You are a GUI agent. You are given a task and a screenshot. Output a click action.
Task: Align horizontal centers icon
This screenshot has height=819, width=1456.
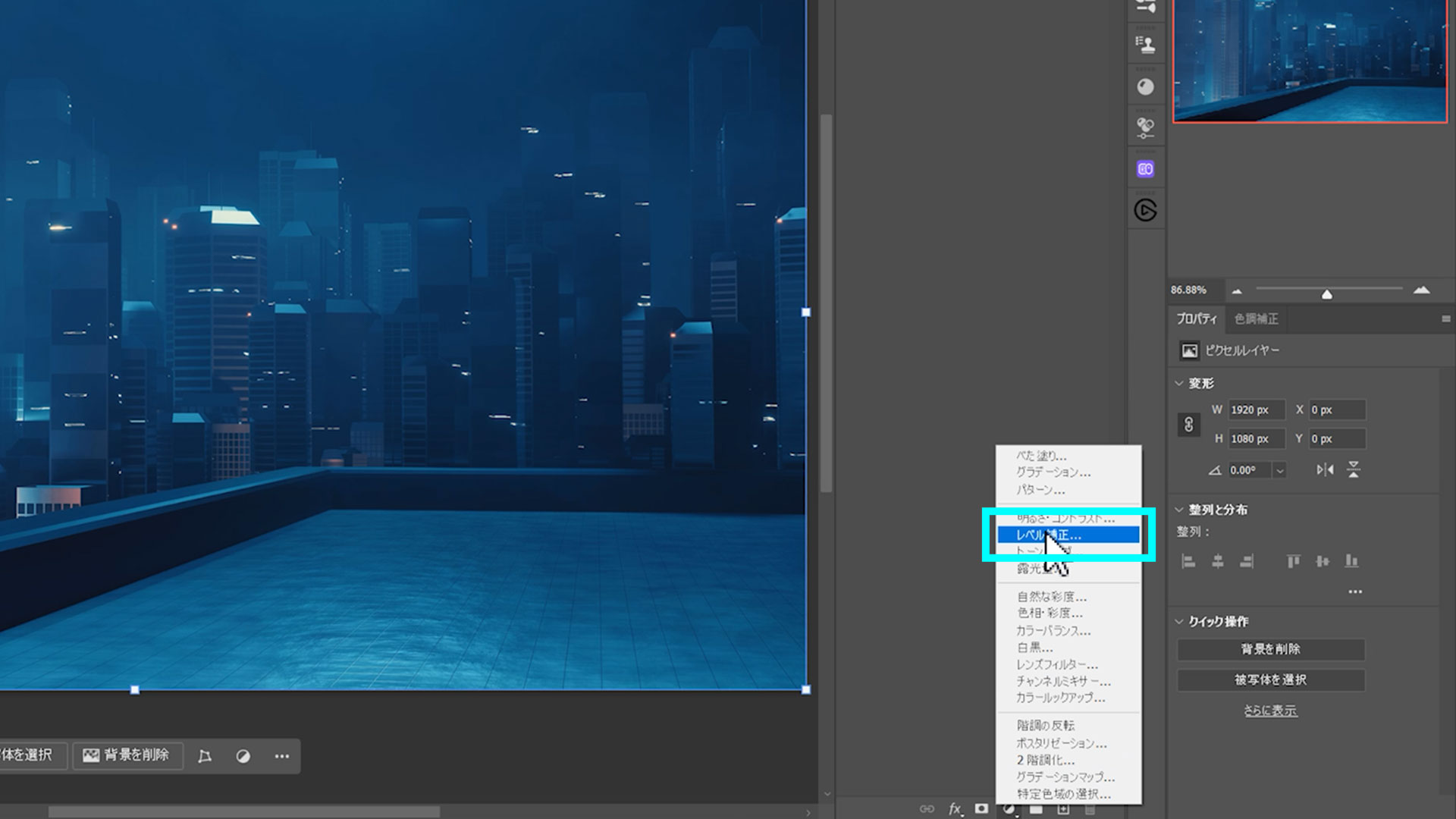pos(1217,561)
